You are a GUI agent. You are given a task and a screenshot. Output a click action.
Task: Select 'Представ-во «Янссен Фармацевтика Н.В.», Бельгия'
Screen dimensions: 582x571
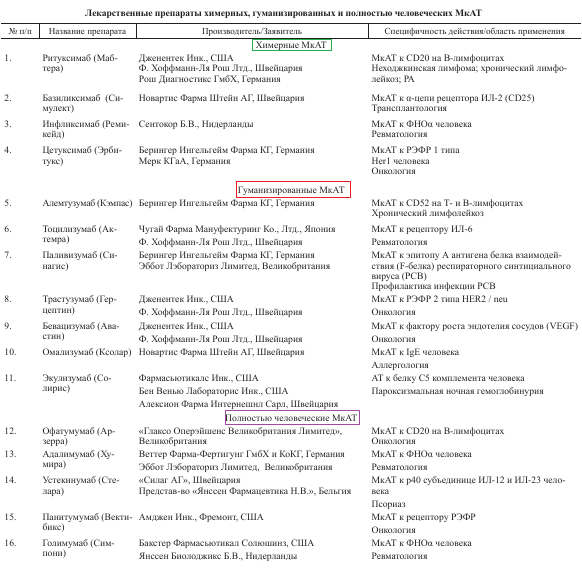tap(245, 491)
